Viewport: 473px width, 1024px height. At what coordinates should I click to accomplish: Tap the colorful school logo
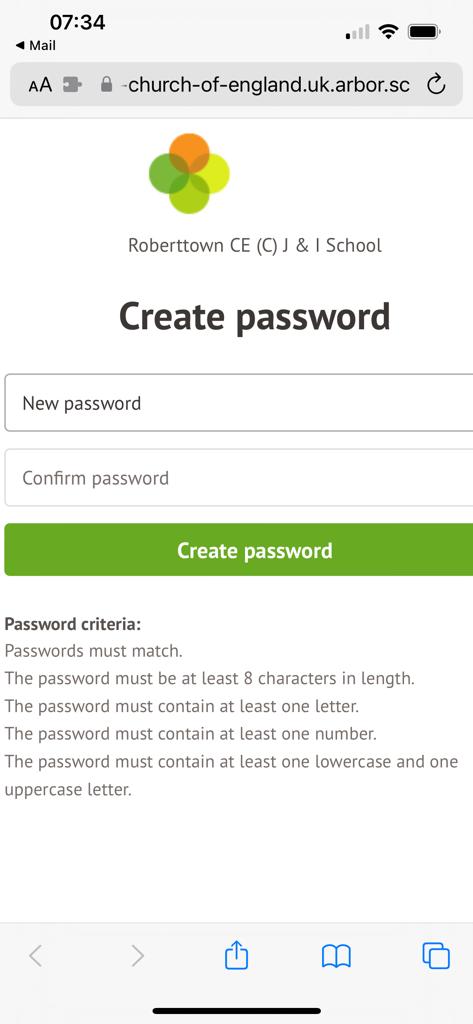189,174
